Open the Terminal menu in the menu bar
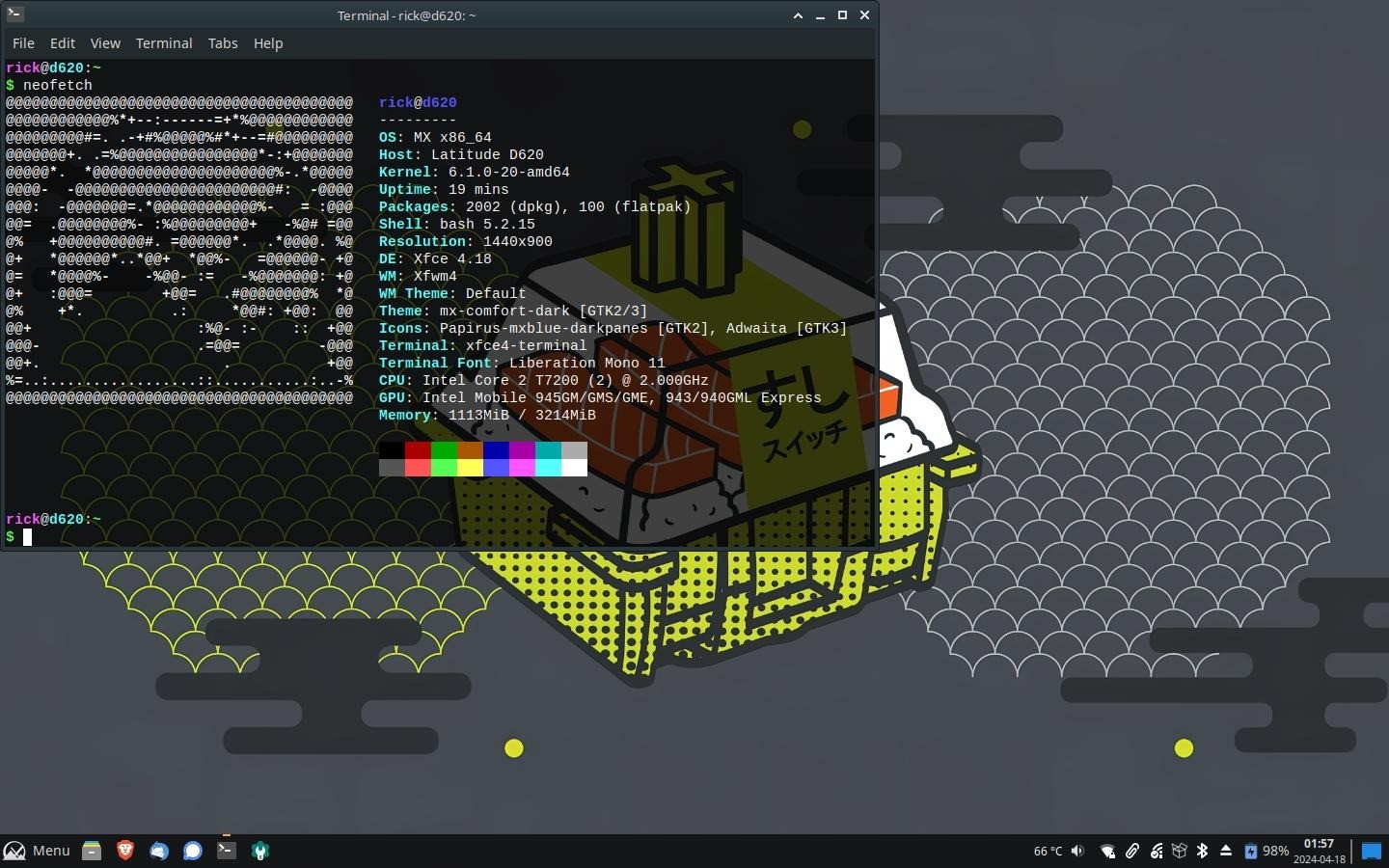1389x868 pixels. point(164,43)
